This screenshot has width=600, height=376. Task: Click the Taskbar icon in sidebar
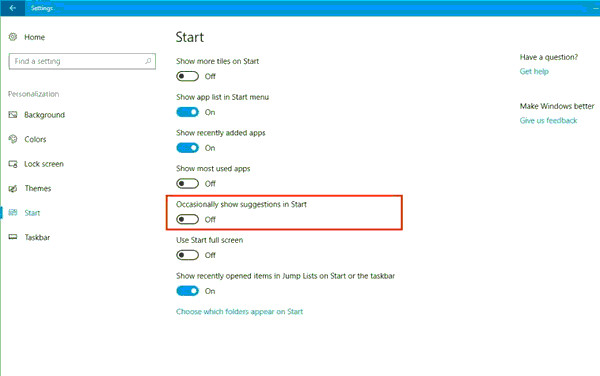point(13,237)
